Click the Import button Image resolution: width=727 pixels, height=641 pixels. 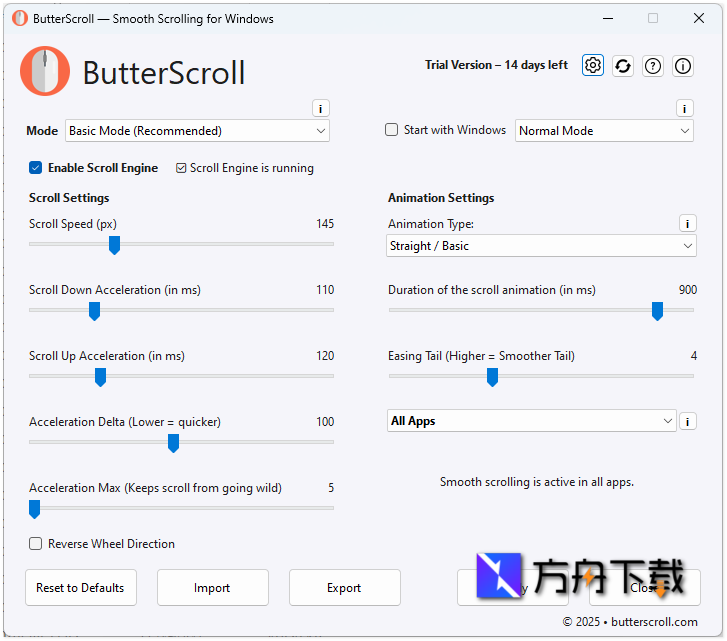pyautogui.click(x=212, y=587)
